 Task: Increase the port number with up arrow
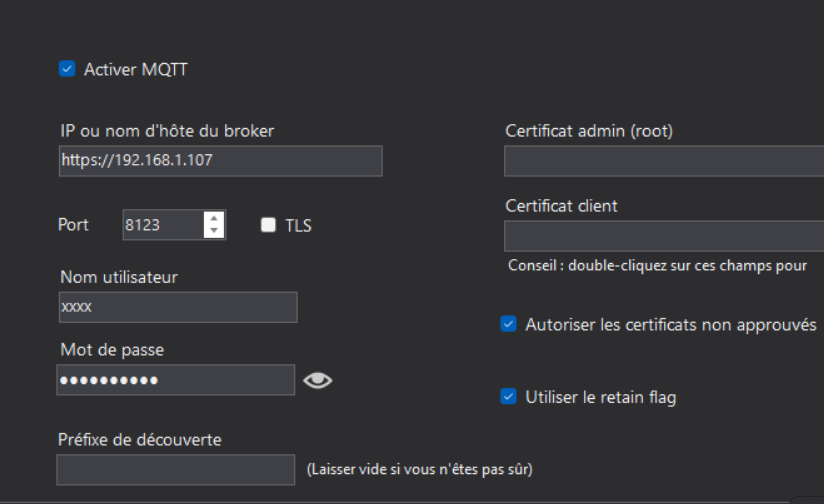click(214, 218)
